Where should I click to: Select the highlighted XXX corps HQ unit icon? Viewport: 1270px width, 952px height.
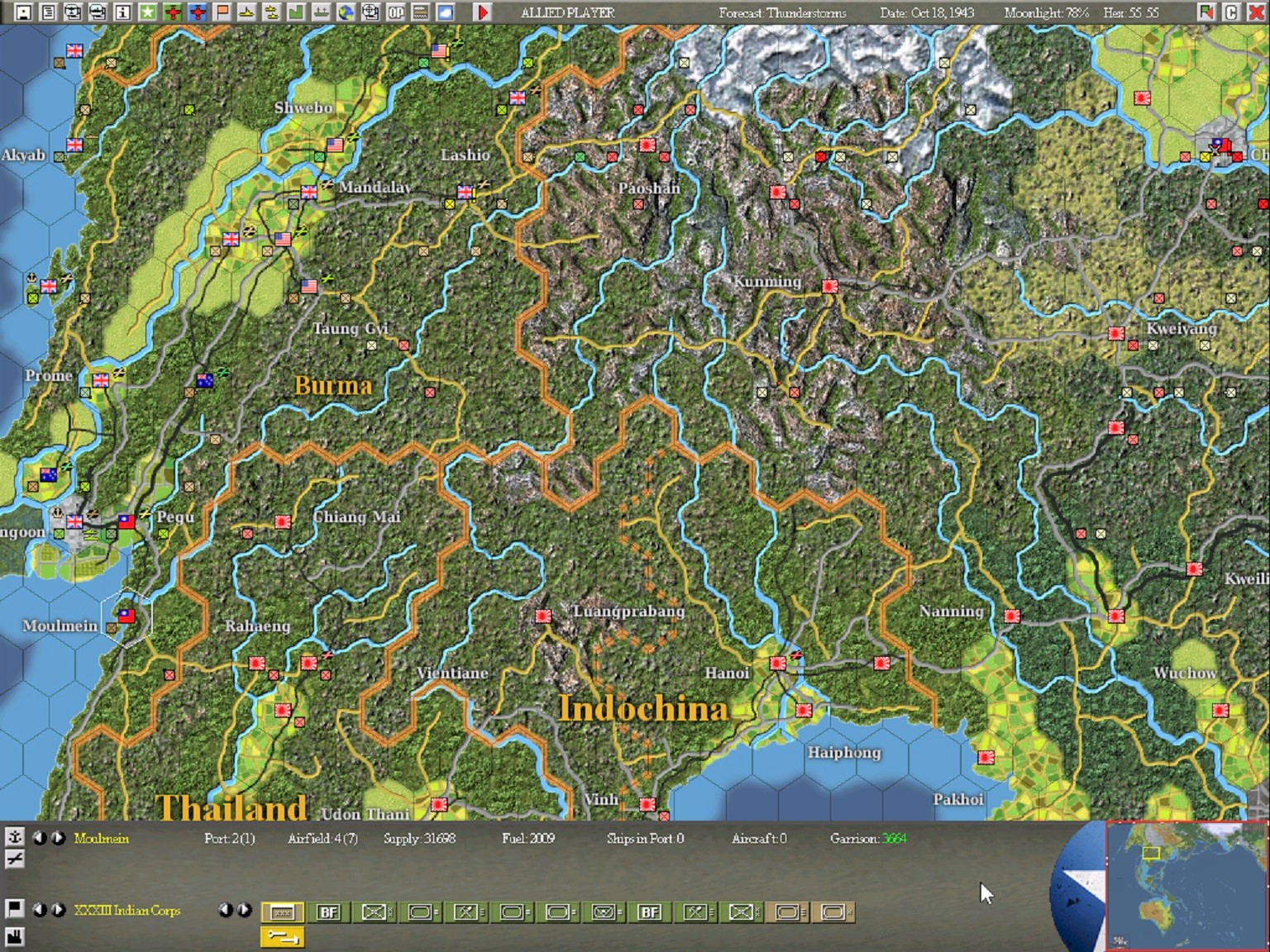pyautogui.click(x=282, y=912)
